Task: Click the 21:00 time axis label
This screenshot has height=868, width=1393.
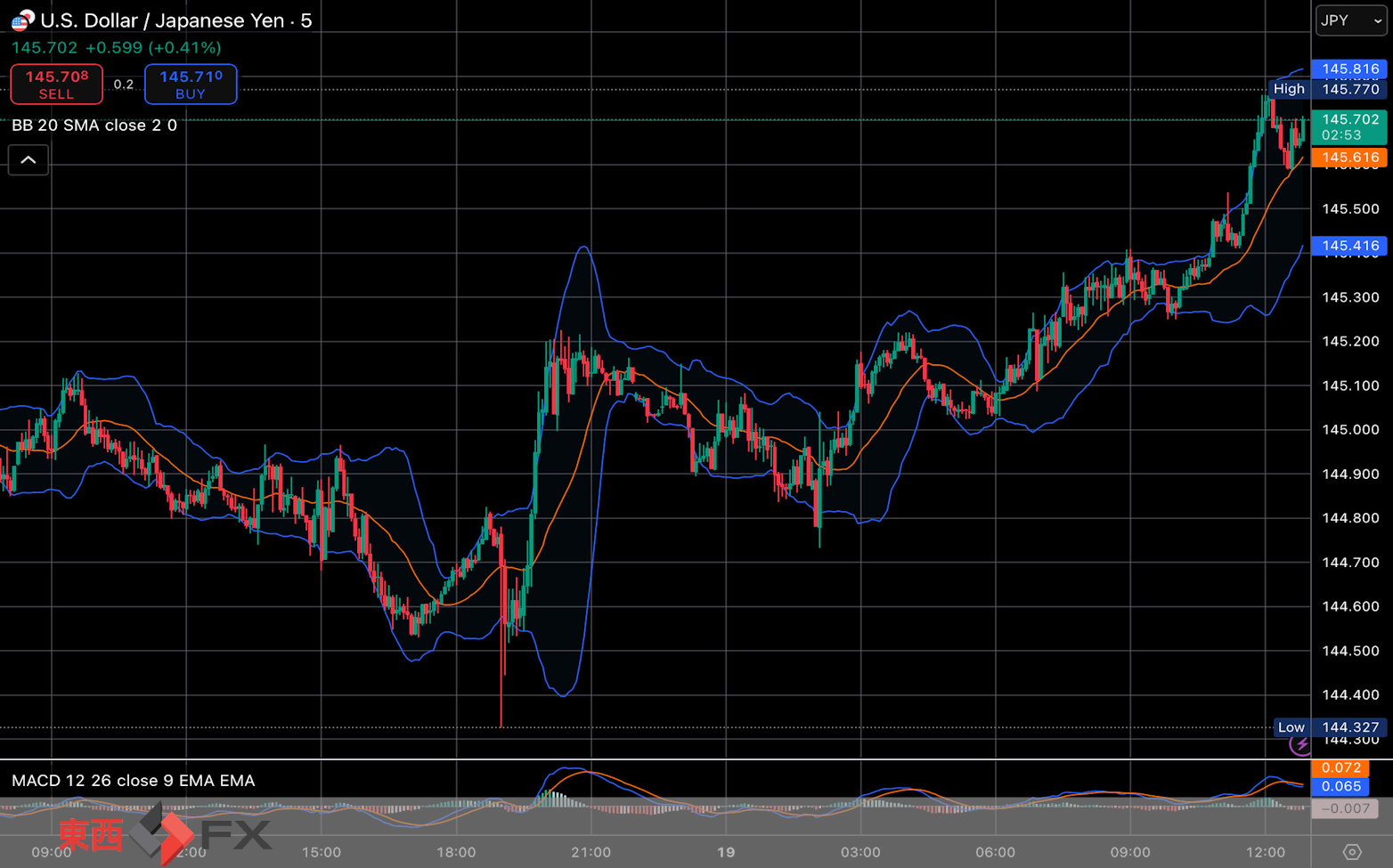Action: [591, 852]
